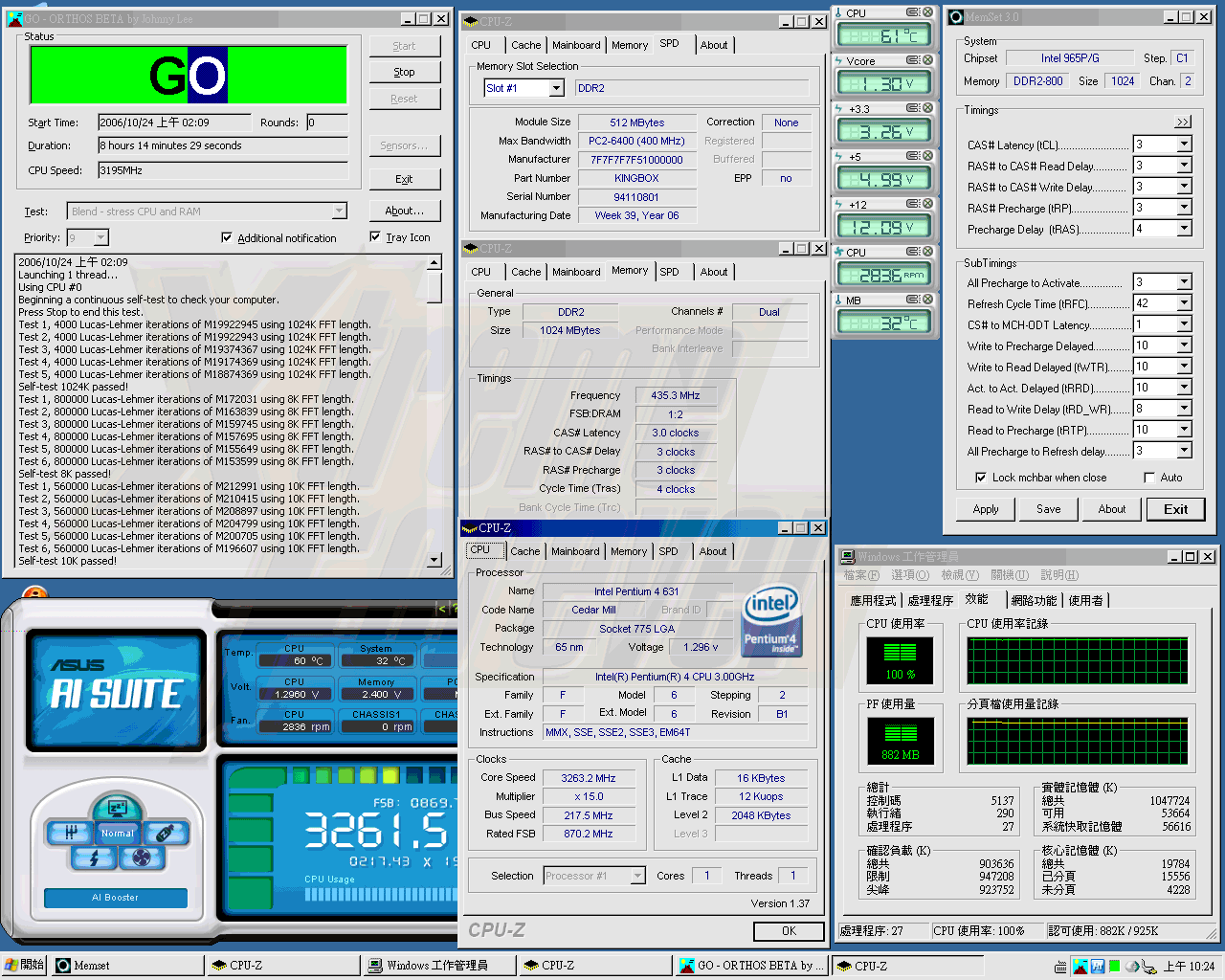Close the +3.3 voltage probe widget
This screenshot has width=1225, height=980.
926,108
